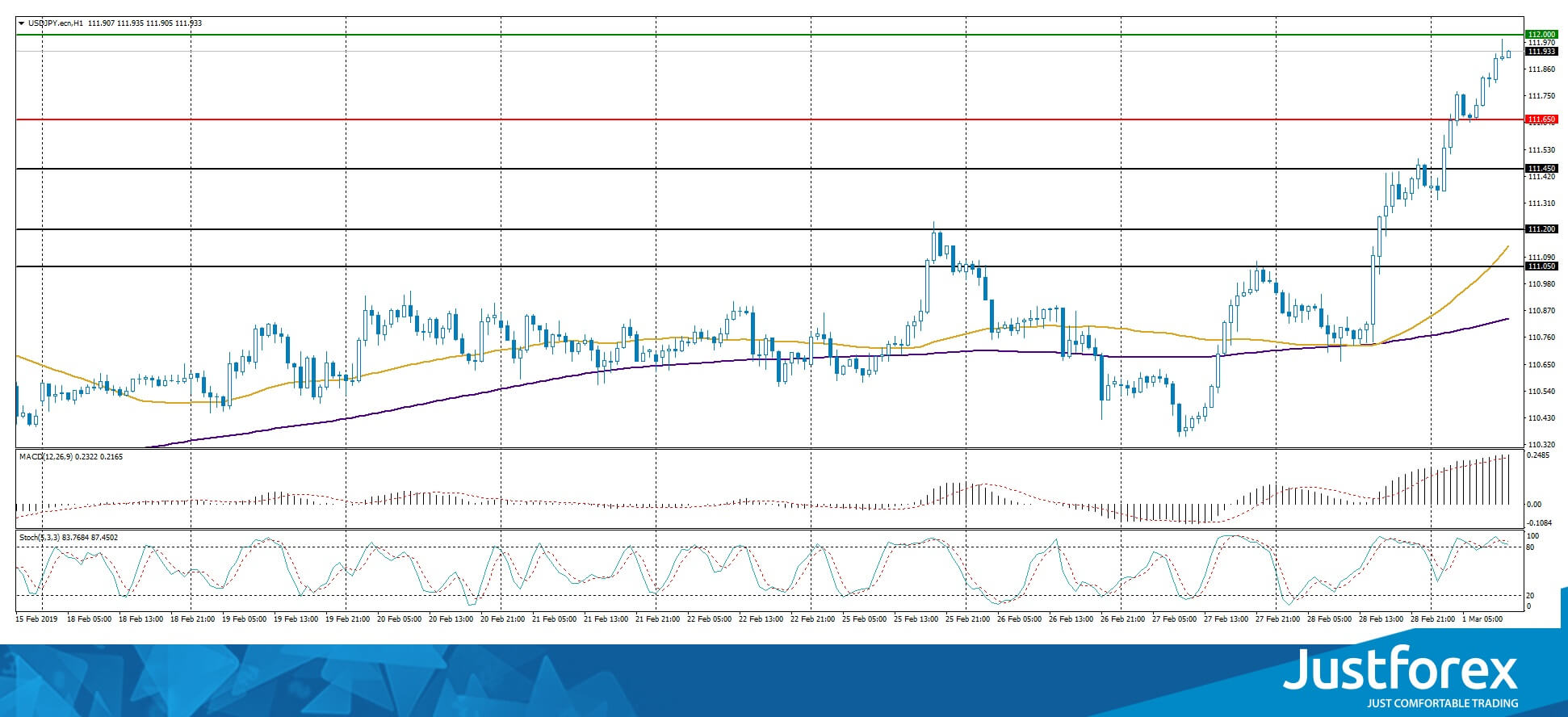Click the red 111.650 price tag on the axis
Image resolution: width=1568 pixels, height=717 pixels.
click(1541, 119)
